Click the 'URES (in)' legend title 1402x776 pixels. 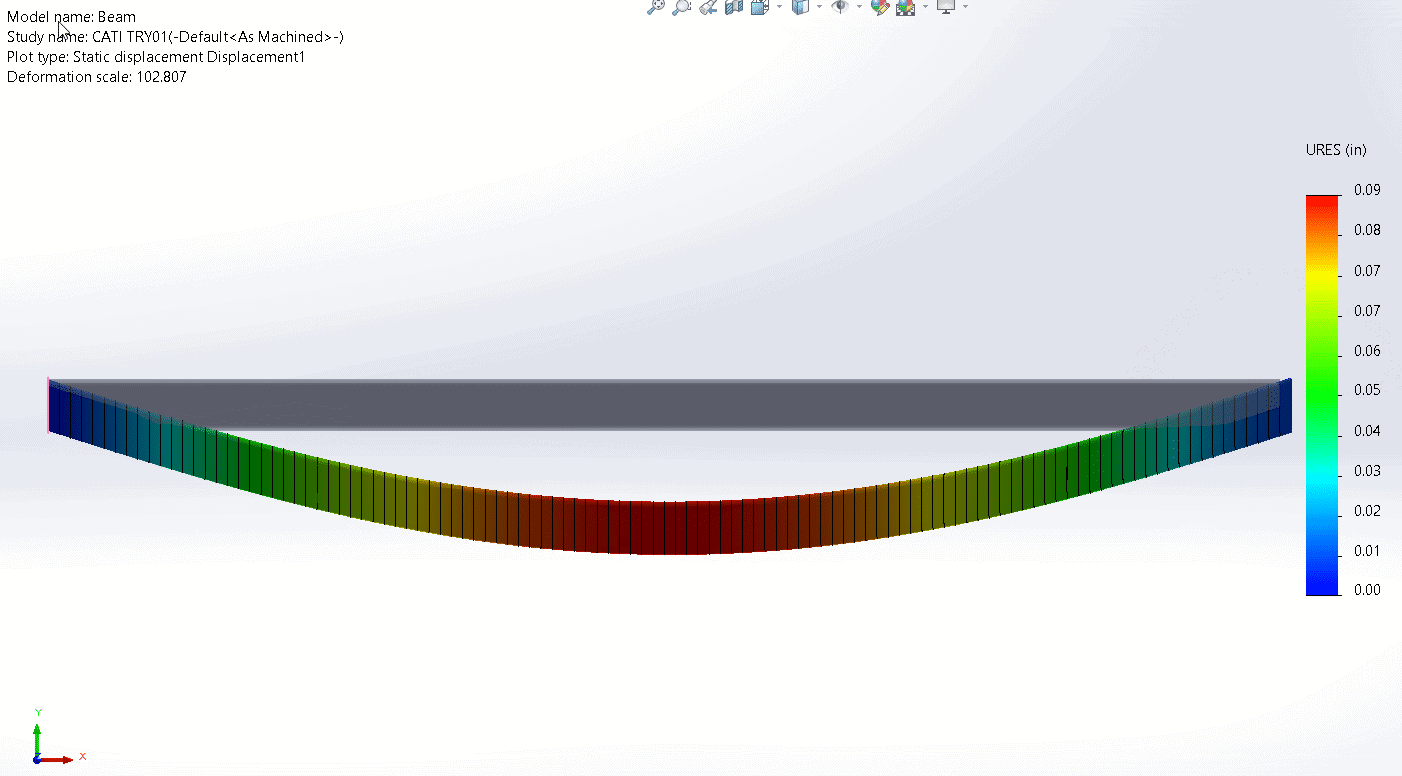click(1336, 150)
